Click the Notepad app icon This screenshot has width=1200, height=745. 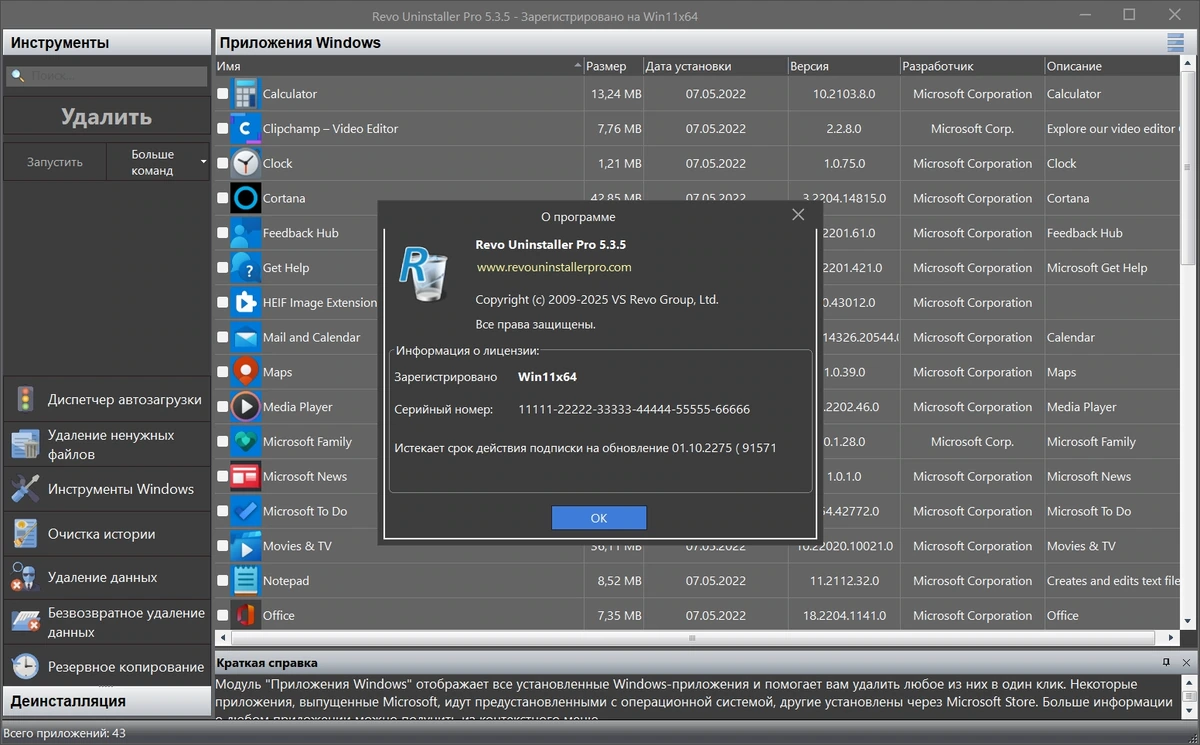(245, 580)
